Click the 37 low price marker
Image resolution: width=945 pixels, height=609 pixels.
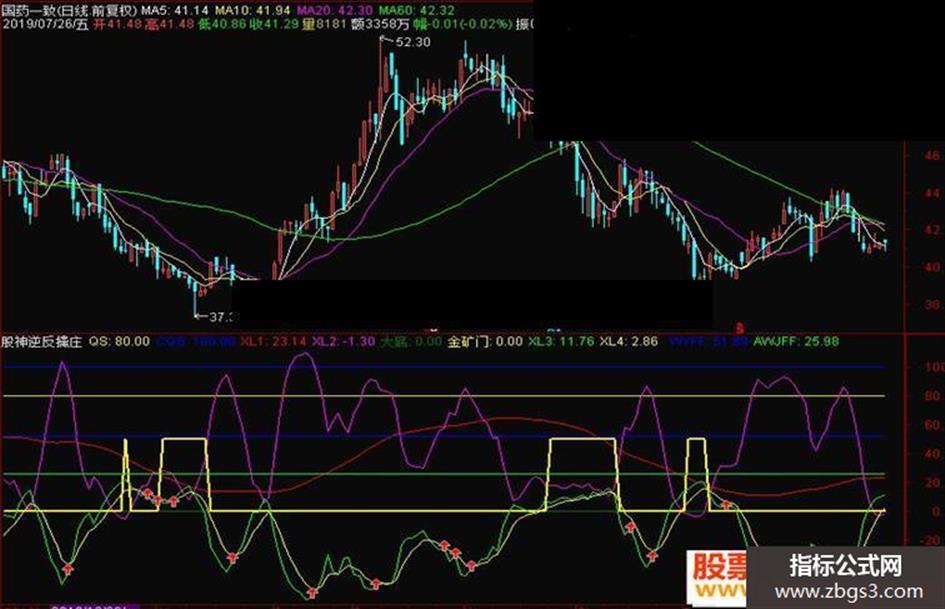pyautogui.click(x=220, y=316)
